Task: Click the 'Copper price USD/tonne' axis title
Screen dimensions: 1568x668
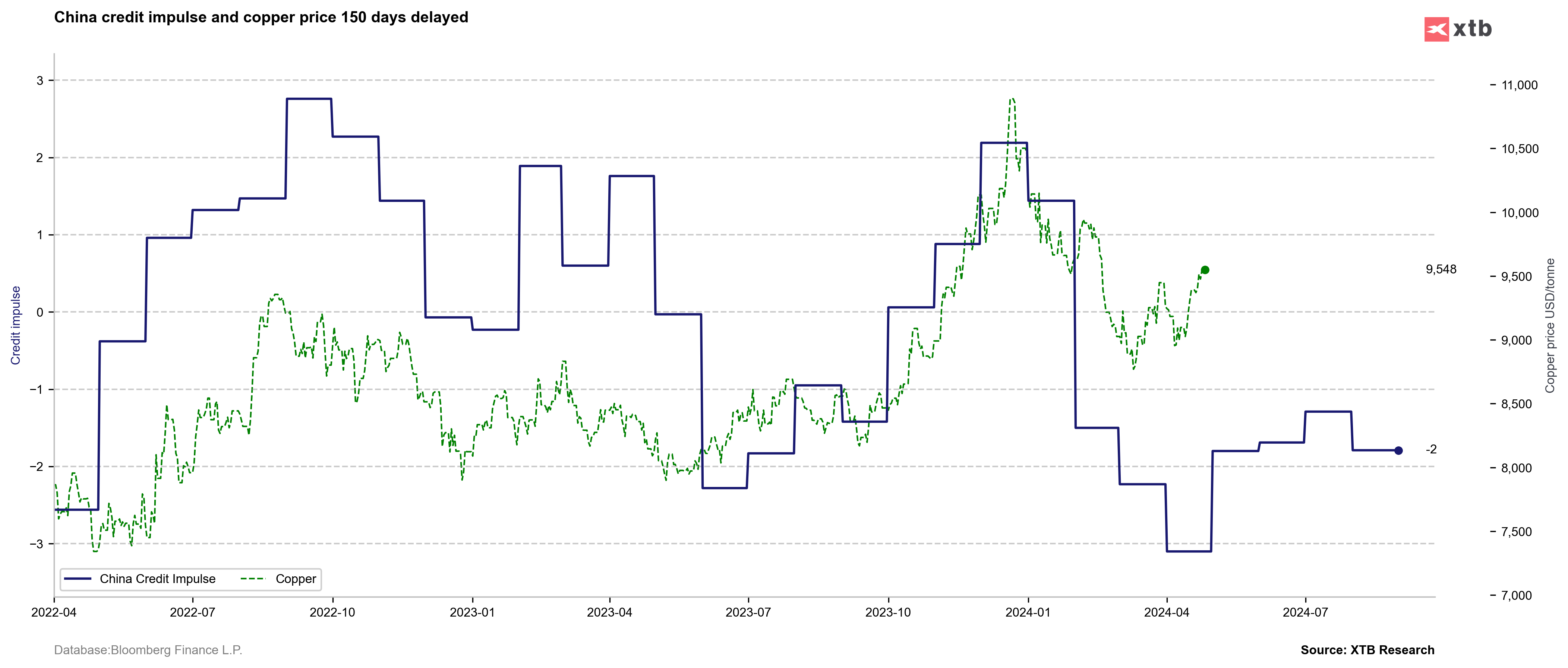Action: [1550, 326]
